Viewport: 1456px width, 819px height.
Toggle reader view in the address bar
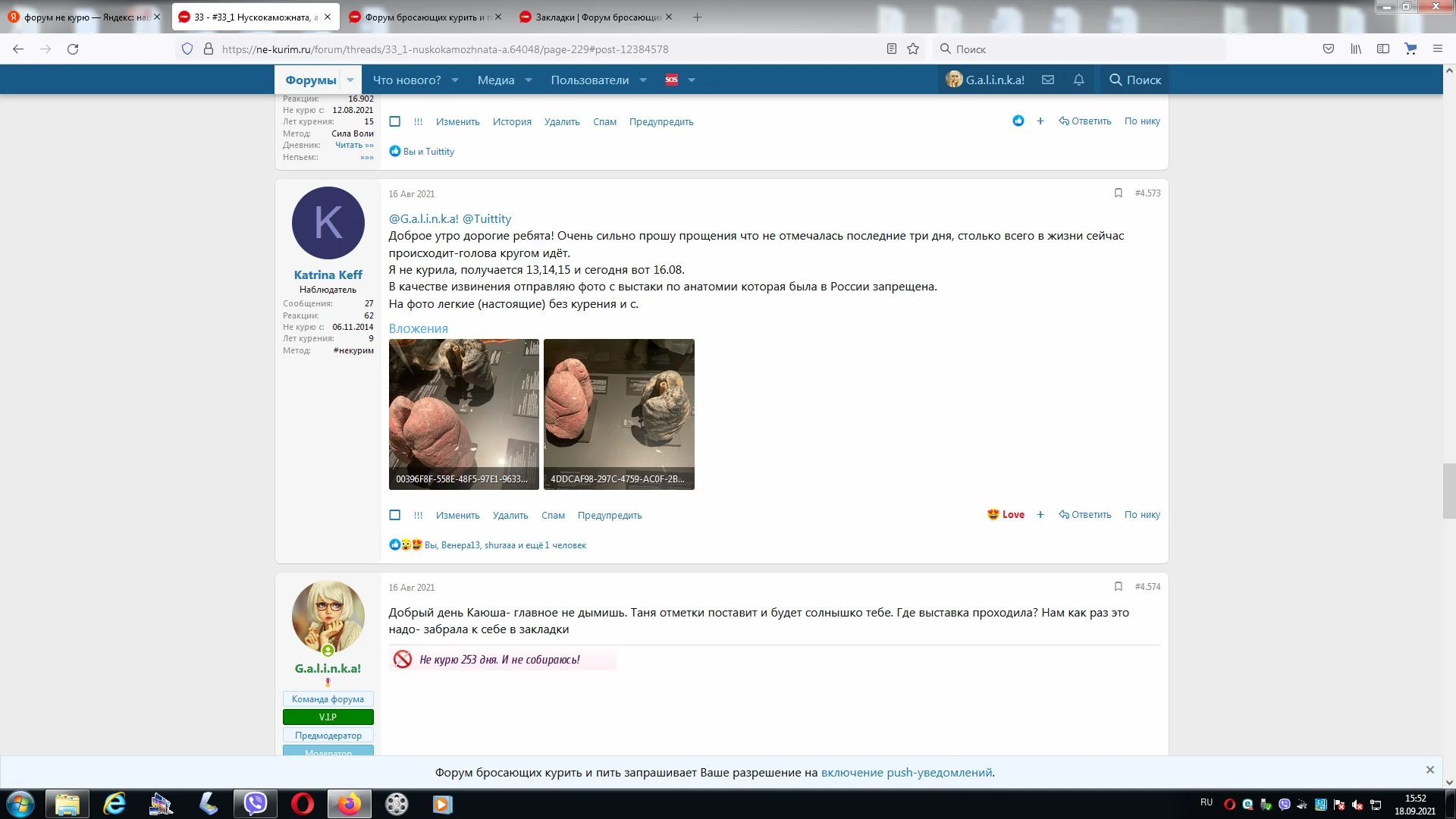891,48
